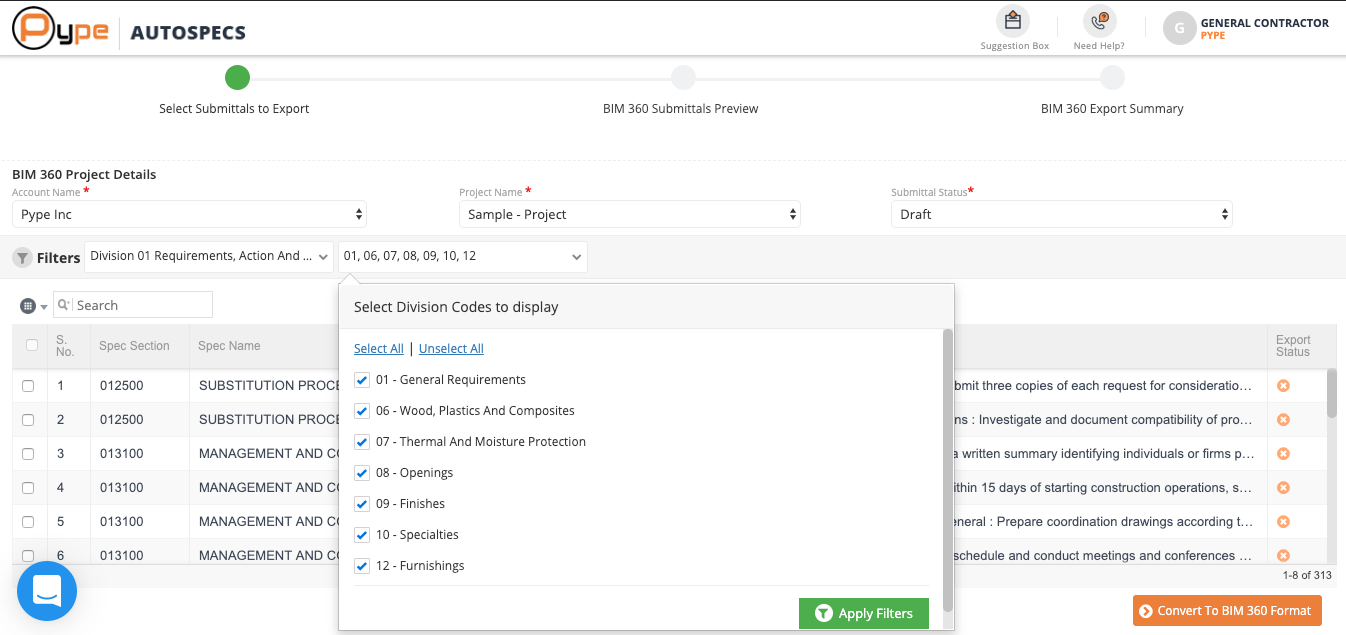This screenshot has width=1346, height=635.
Task: Expand the Account Name dropdown
Action: point(189,214)
